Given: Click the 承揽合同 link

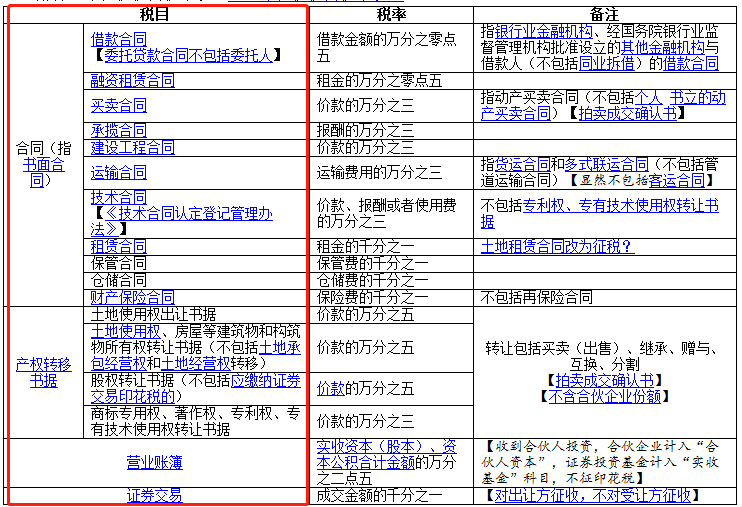Looking at the screenshot, I should point(118,131).
